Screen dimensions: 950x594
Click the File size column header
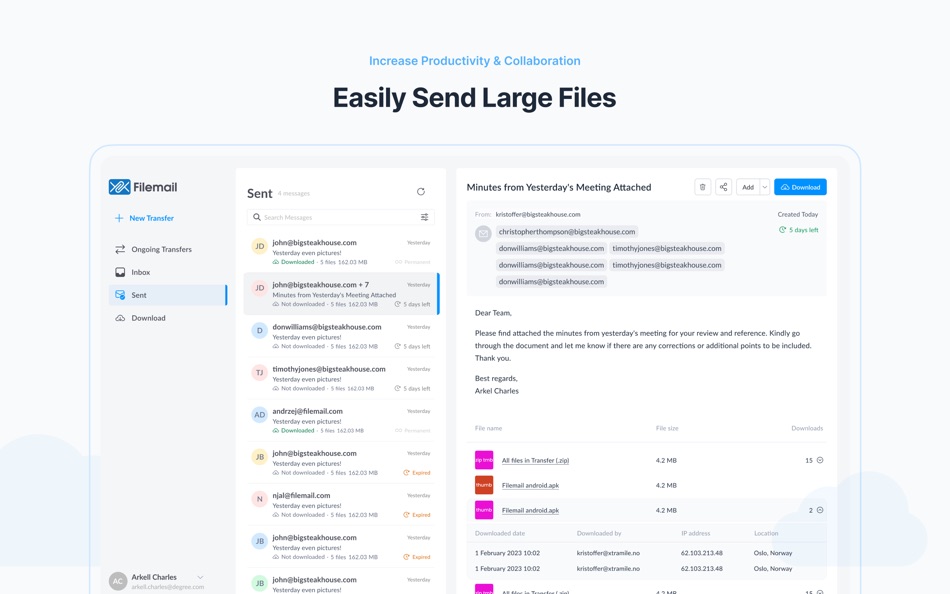coord(666,428)
